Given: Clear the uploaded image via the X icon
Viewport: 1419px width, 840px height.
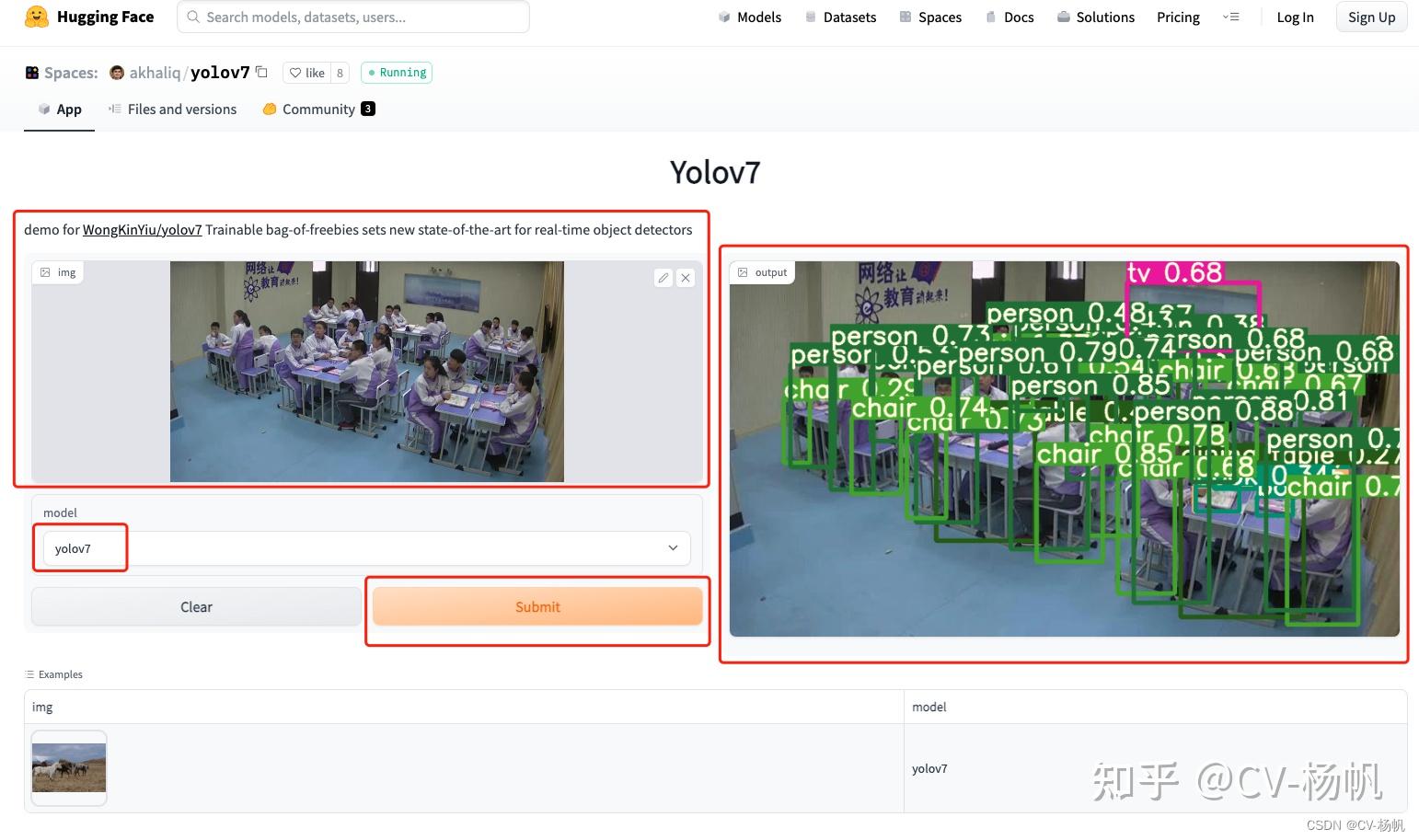Looking at the screenshot, I should coord(686,277).
